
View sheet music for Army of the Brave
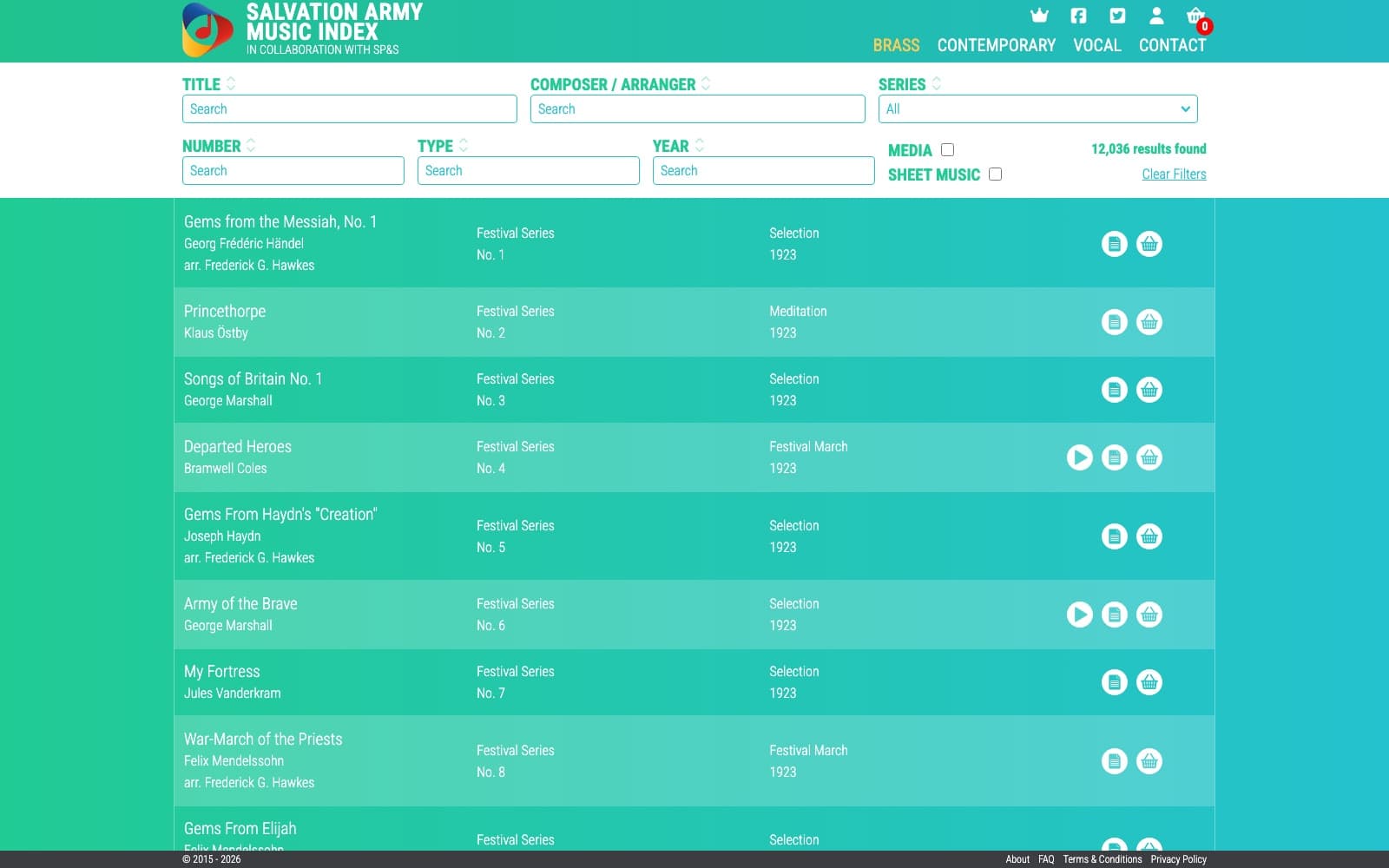coord(1115,615)
